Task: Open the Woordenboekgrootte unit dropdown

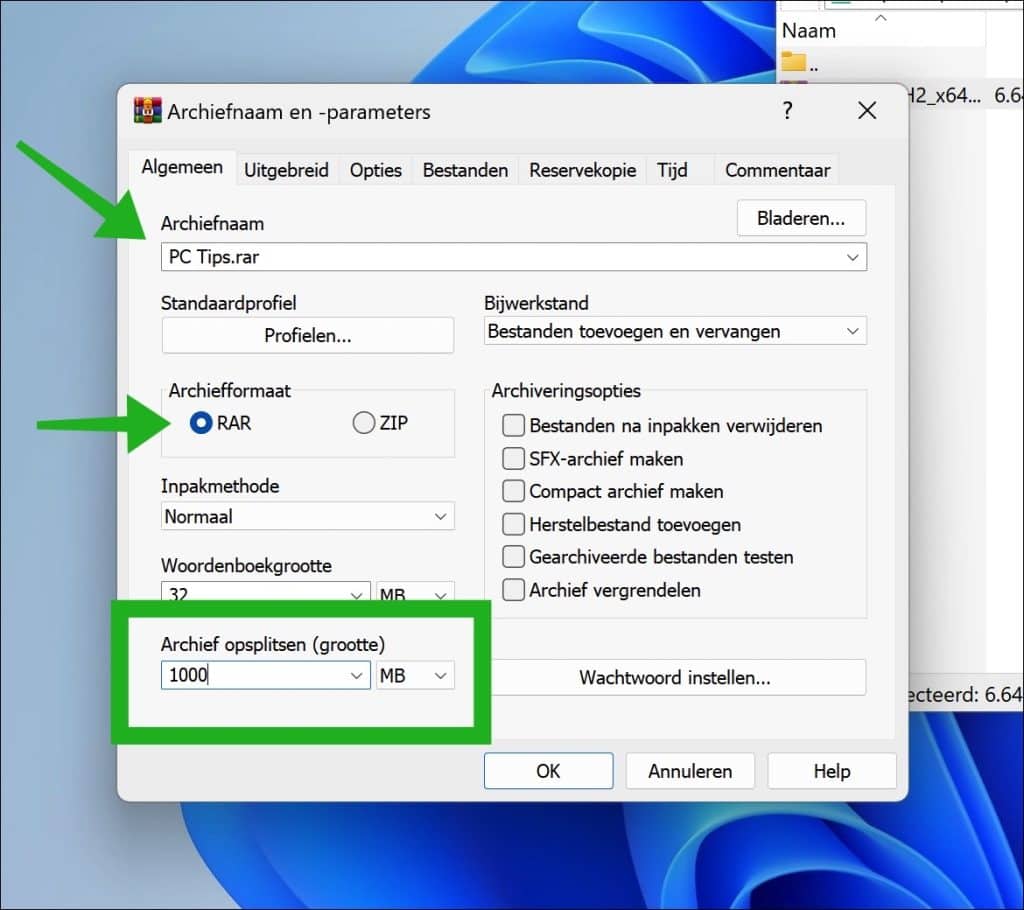Action: (x=415, y=593)
